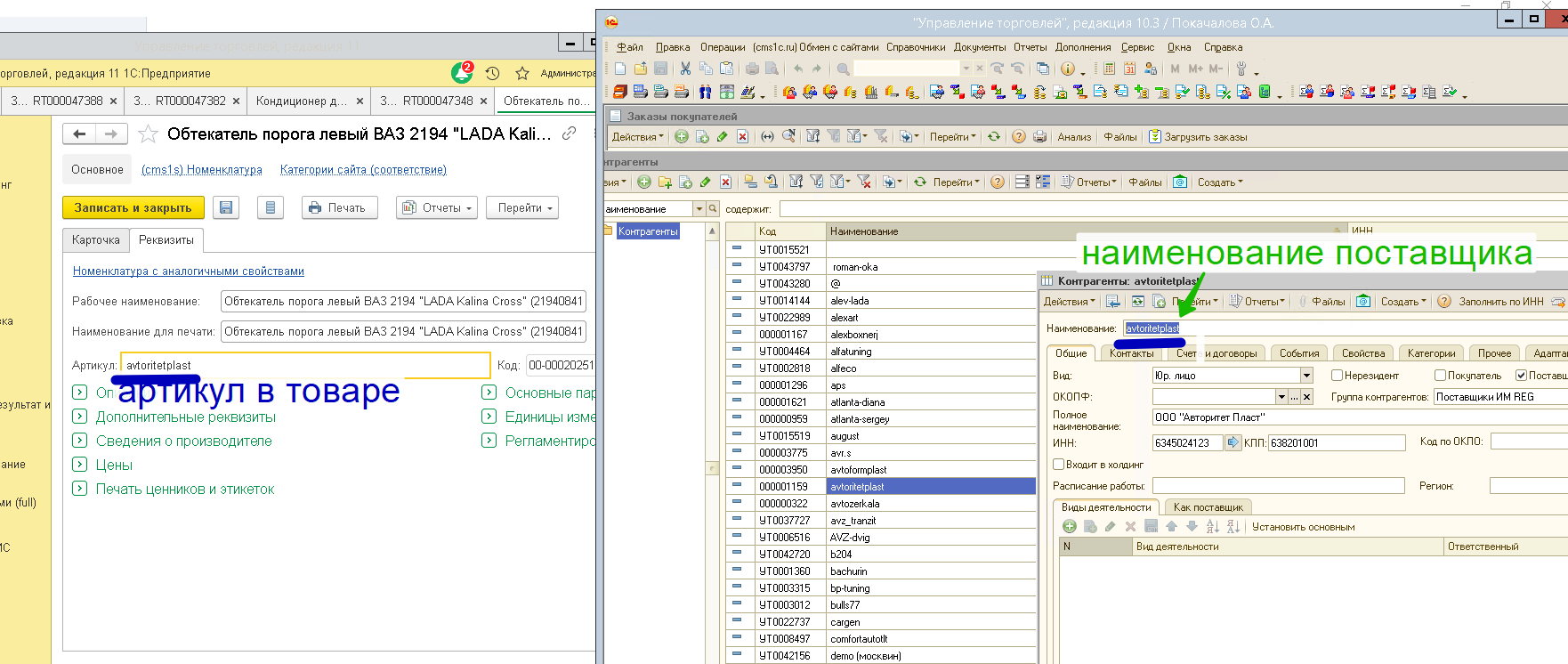The width and height of the screenshot is (1568, 664).
Task: Open the notifications bell with badge 2
Action: click(462, 72)
